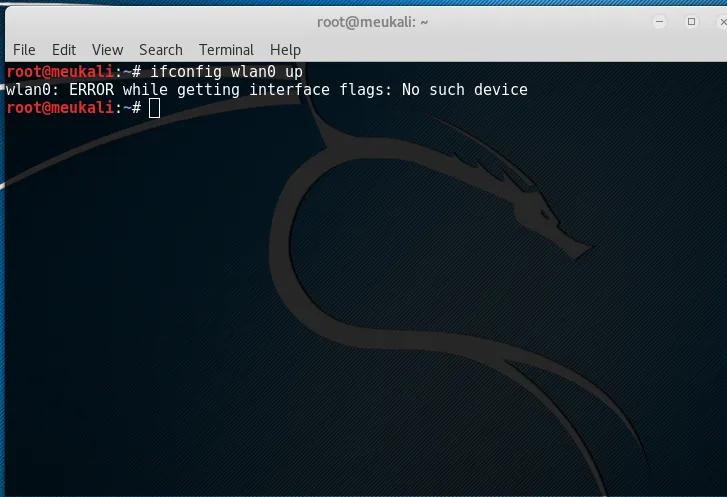The image size is (727, 497).
Task: Click 'wlan0:' at the start of the error line
Action: click(32, 90)
